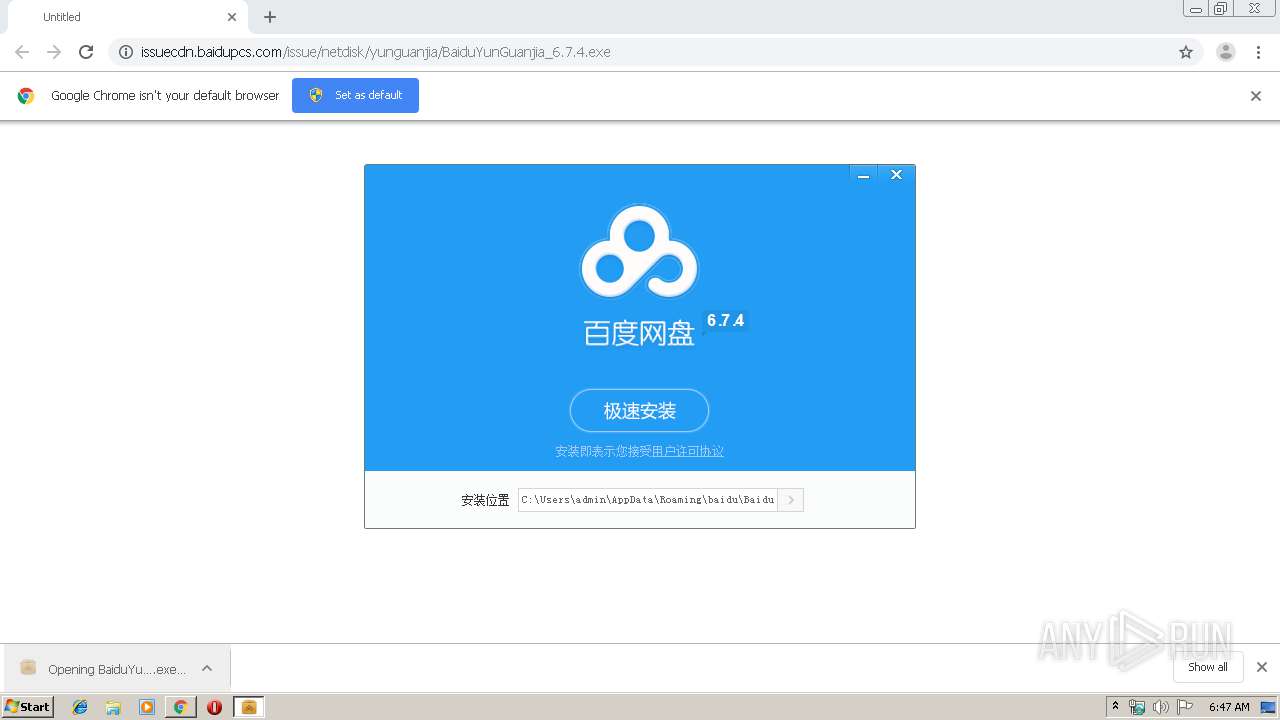Close the downloads bar
This screenshot has height=720, width=1280.
click(x=1262, y=667)
